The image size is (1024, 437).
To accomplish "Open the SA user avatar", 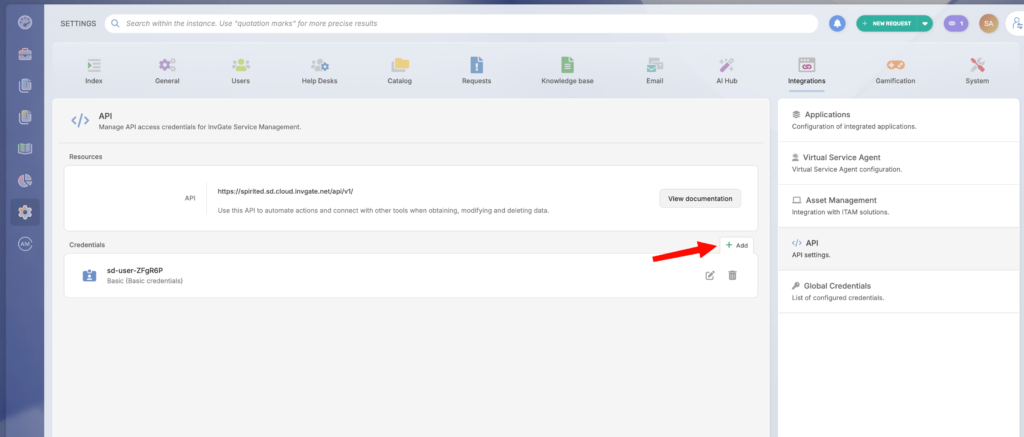I will tap(988, 24).
